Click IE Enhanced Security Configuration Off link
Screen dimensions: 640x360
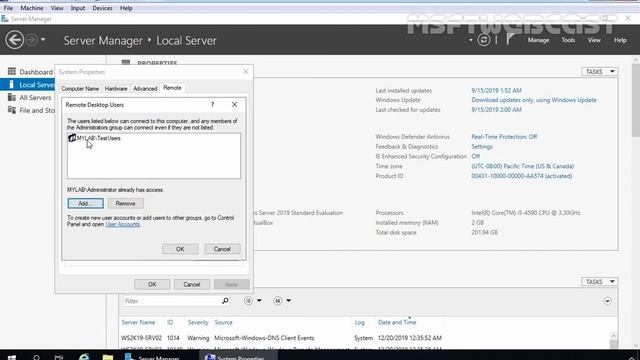coord(476,156)
